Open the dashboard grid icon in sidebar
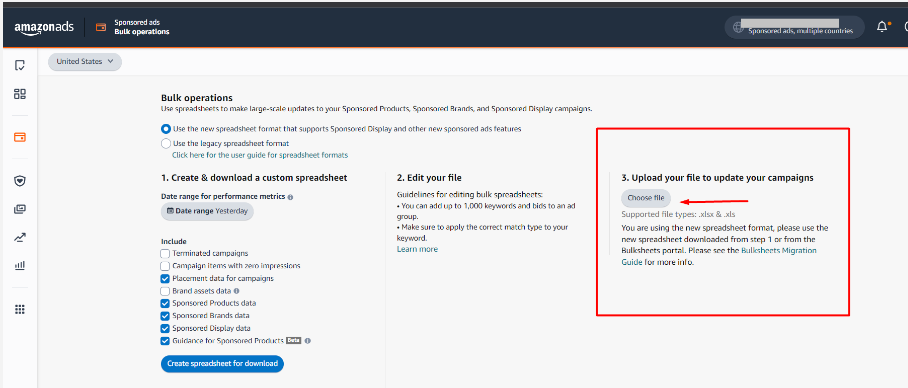Screen dimensions: 908x388 [x=20, y=94]
